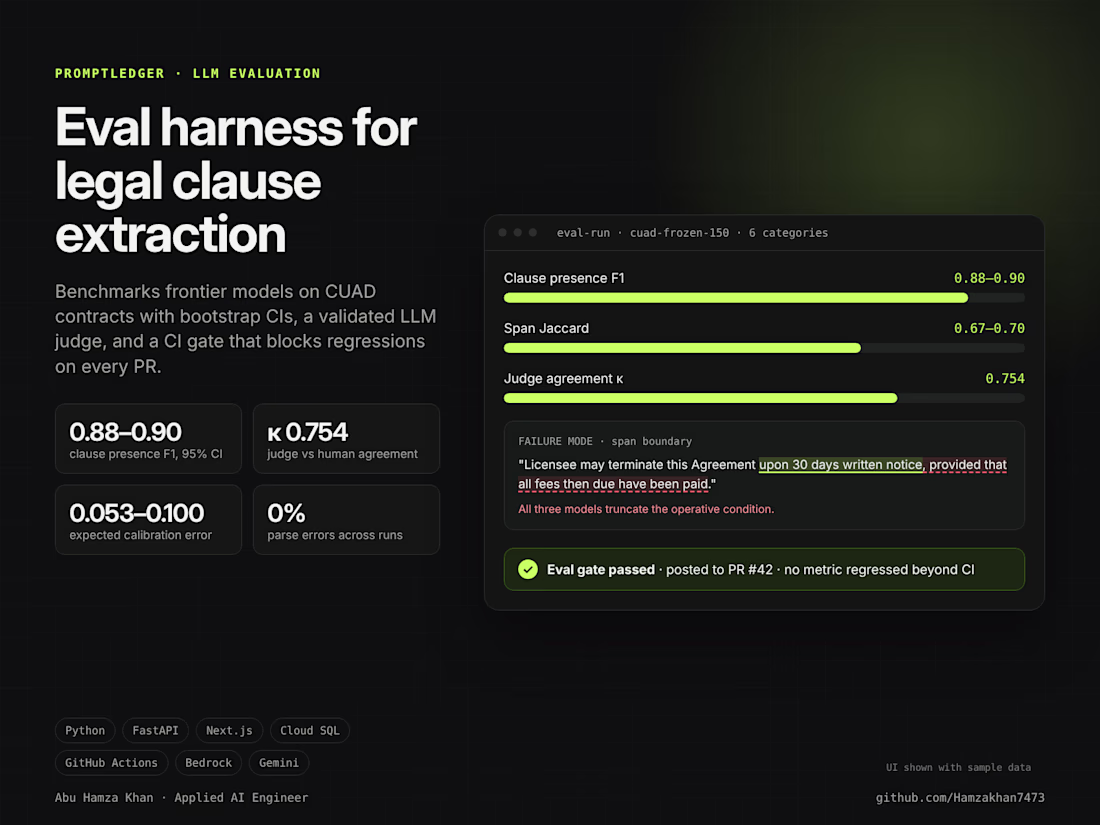Click the third window dot in eval-run header
The image size is (1100, 825).
tap(533, 232)
